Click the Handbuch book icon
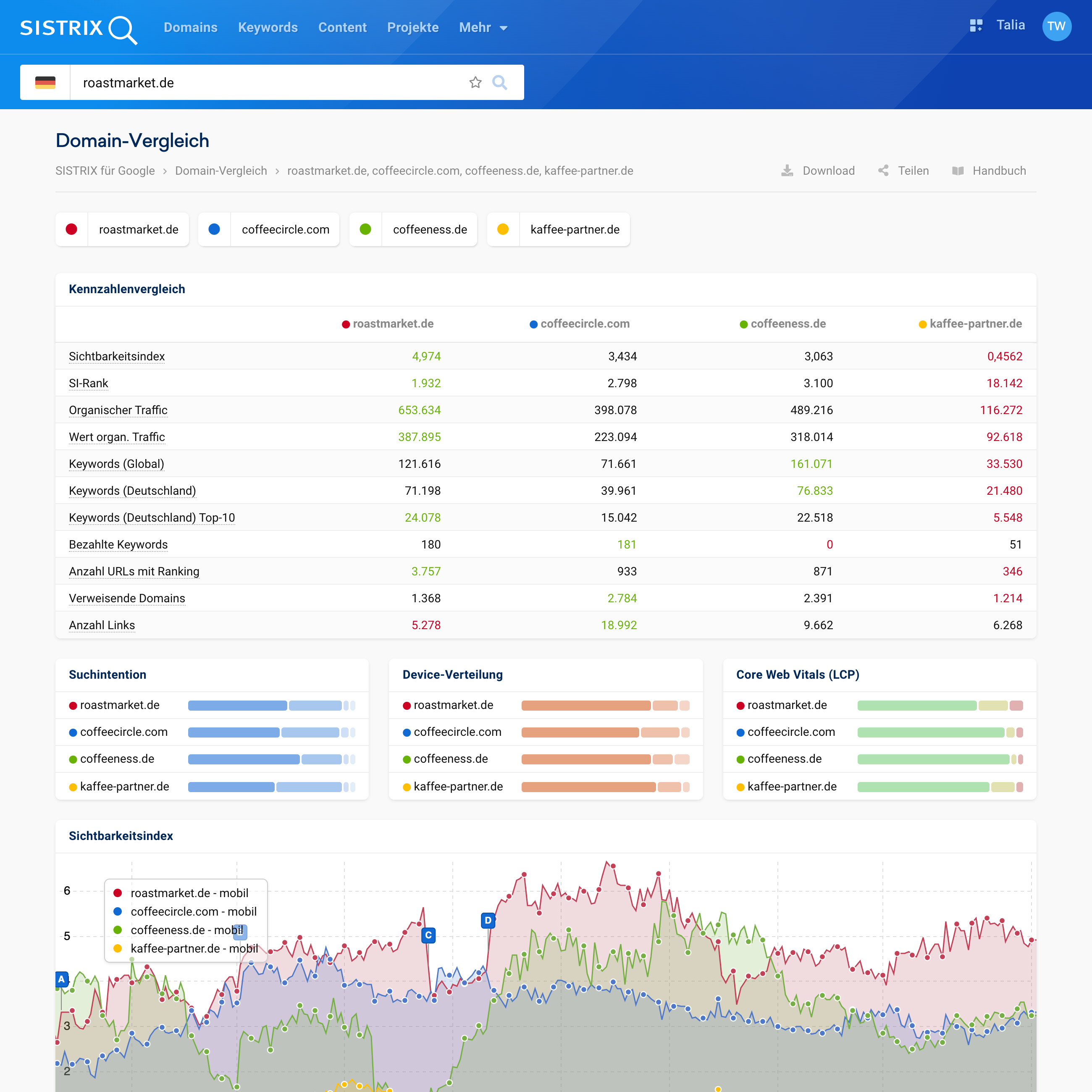Screen dimensions: 1092x1092 [958, 171]
